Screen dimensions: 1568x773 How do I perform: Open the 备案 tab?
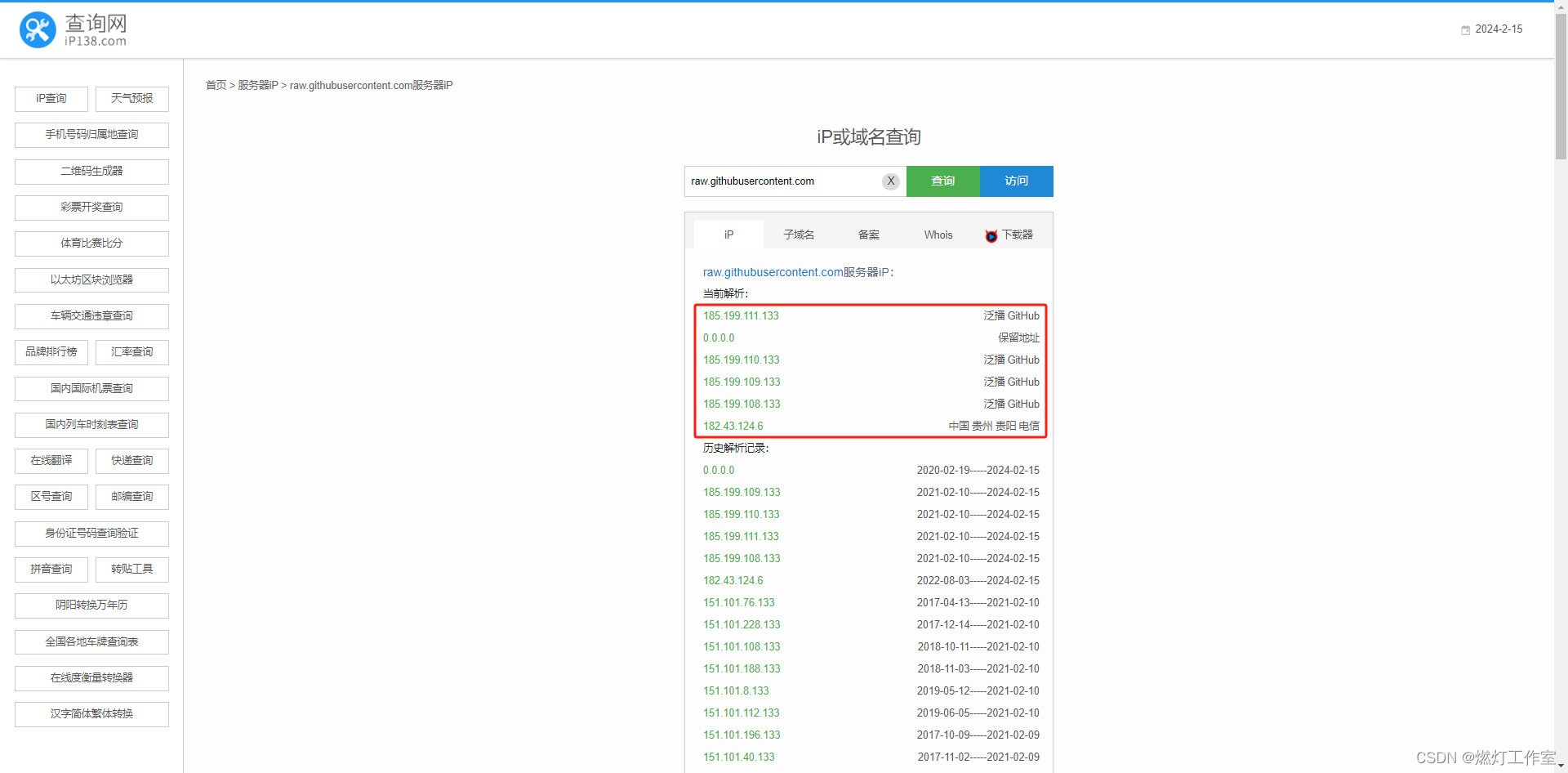[869, 235]
